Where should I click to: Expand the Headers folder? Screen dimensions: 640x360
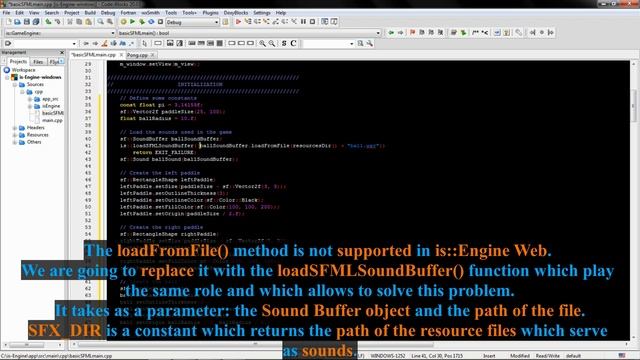[x=15, y=128]
